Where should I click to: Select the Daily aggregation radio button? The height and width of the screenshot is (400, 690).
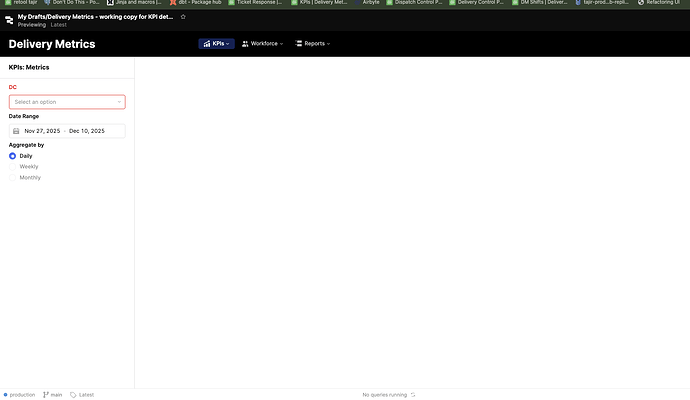pyautogui.click(x=12, y=156)
